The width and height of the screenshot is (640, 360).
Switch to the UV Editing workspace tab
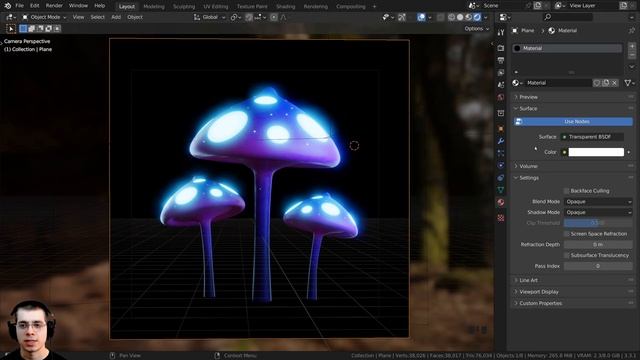click(216, 7)
